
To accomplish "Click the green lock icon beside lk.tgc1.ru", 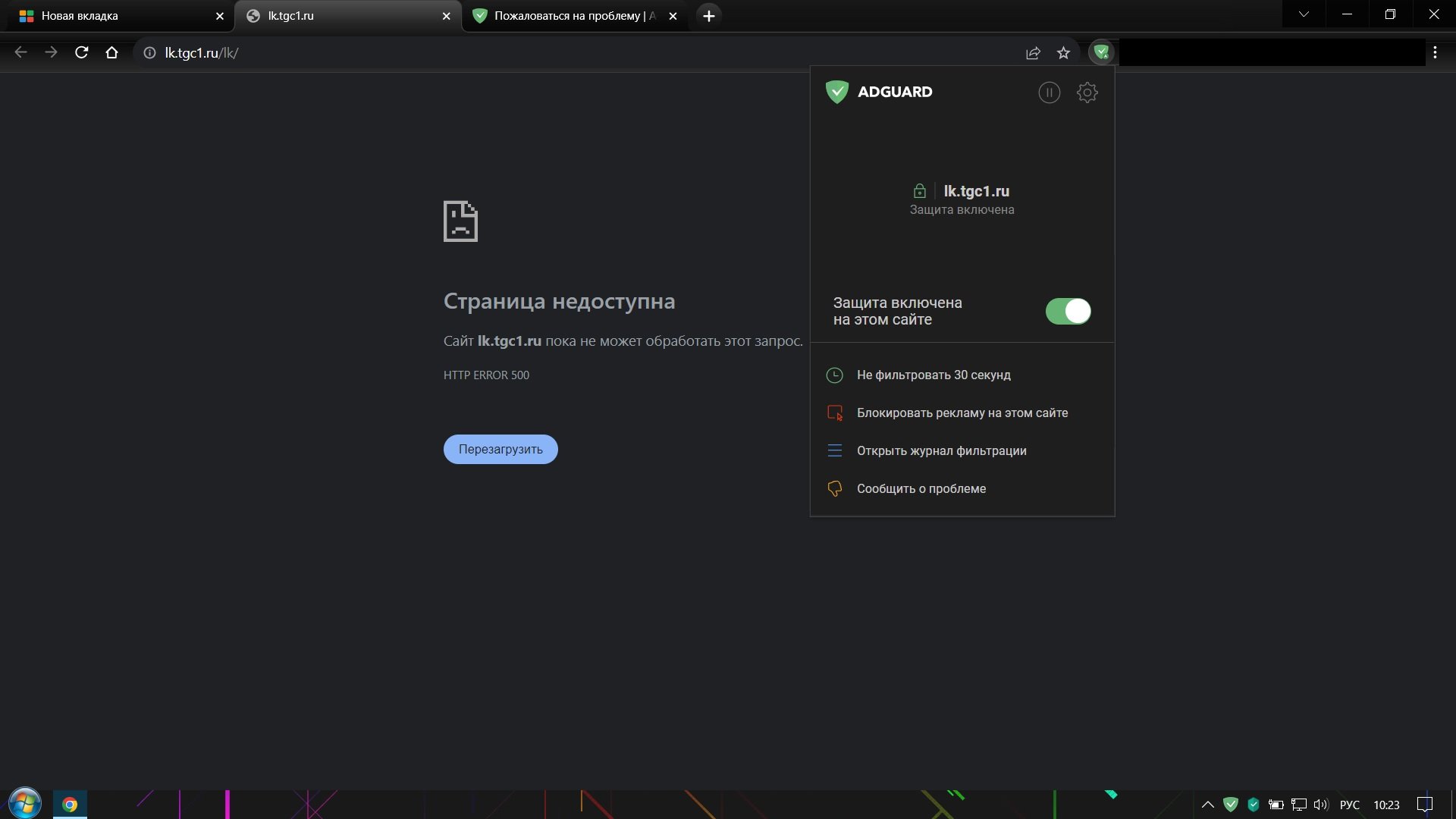I will (x=920, y=190).
